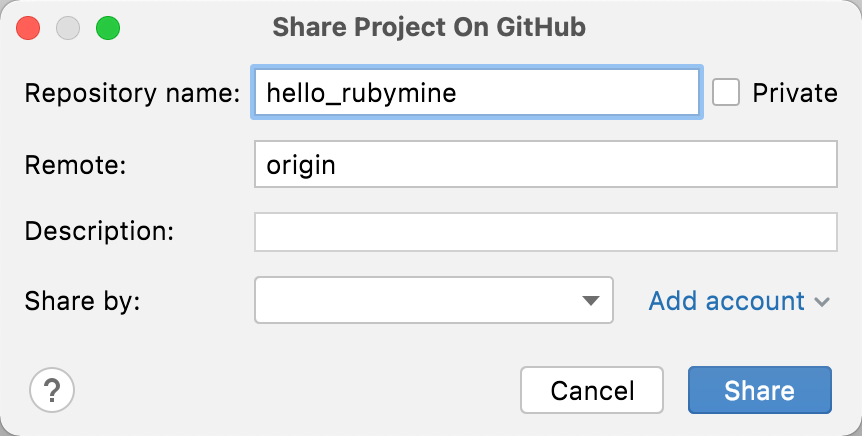Click the Private checkbox label text
The image size is (862, 436).
[x=794, y=93]
